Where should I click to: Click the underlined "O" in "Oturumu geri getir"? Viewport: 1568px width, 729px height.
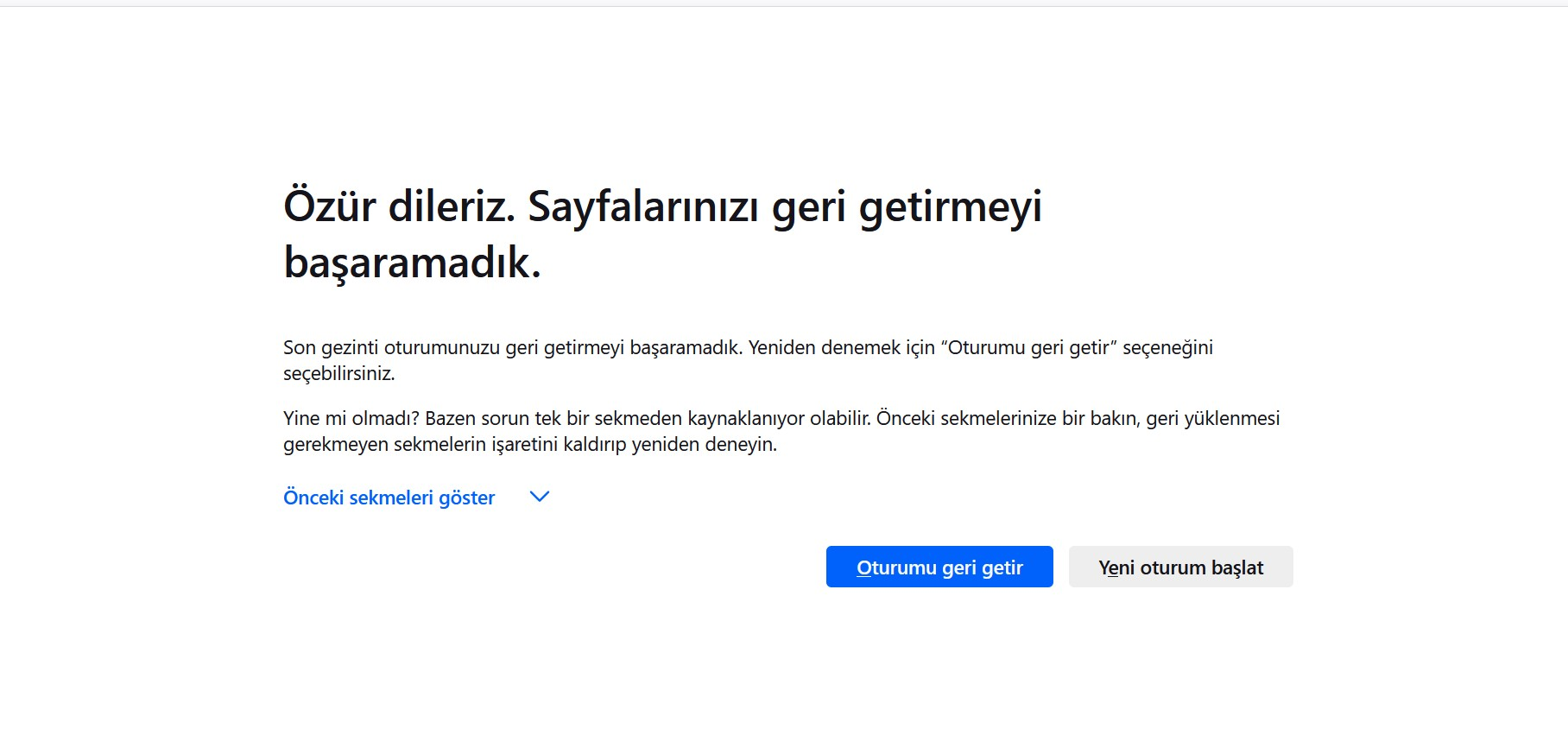click(x=863, y=567)
